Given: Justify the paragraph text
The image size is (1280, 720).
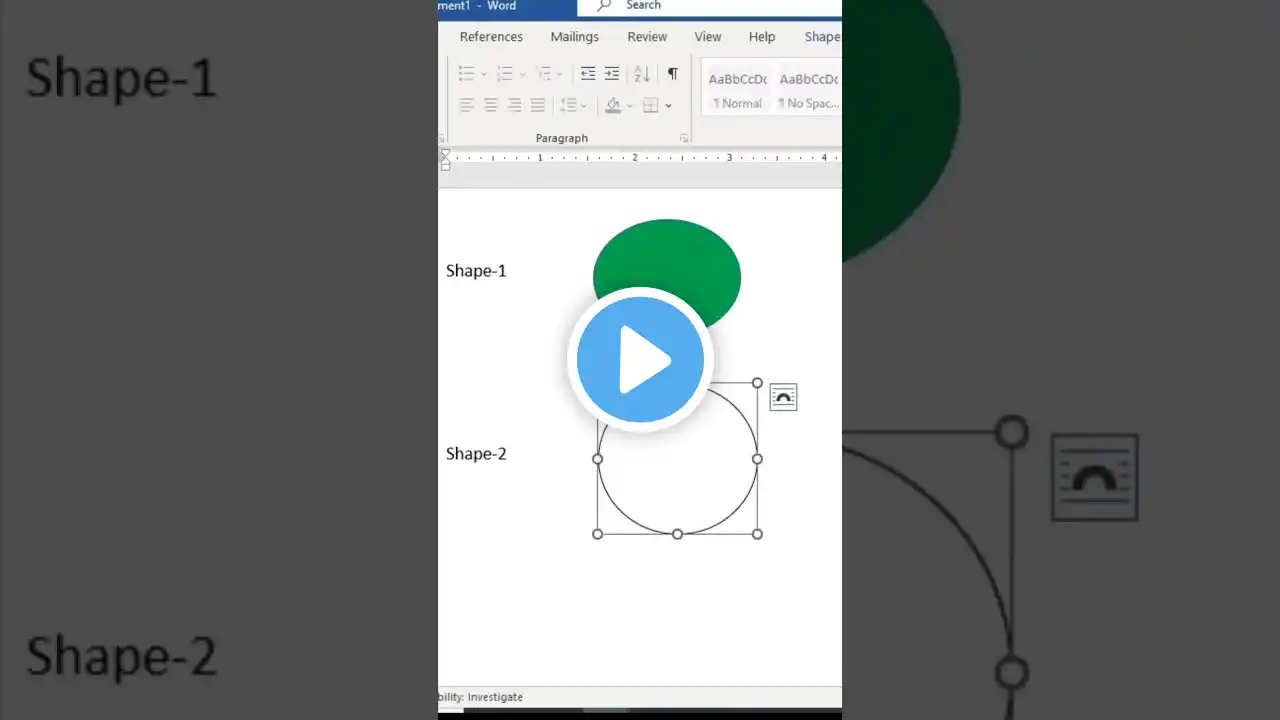Looking at the screenshot, I should (538, 105).
